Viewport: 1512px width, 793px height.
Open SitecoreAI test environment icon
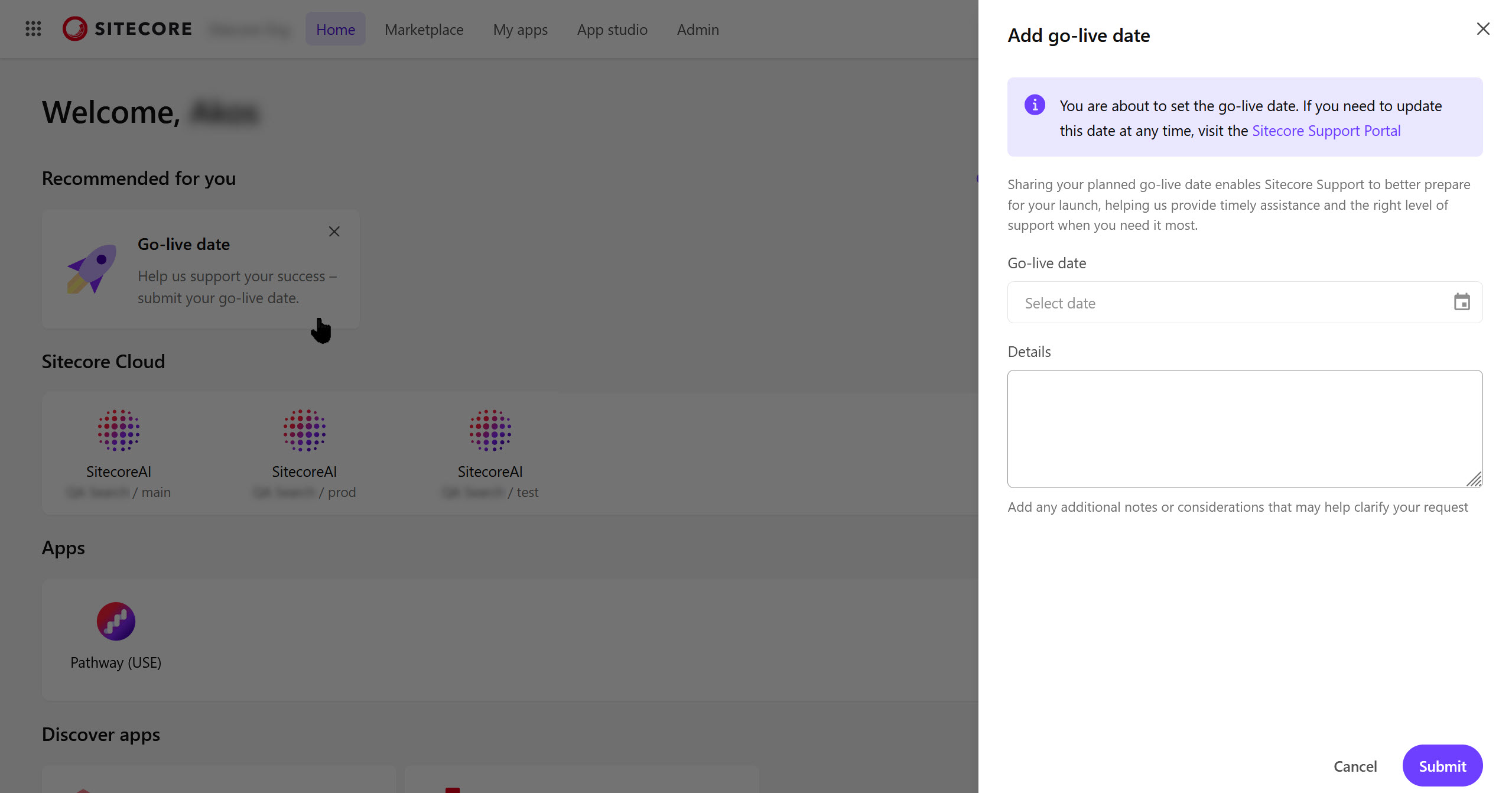tap(490, 430)
